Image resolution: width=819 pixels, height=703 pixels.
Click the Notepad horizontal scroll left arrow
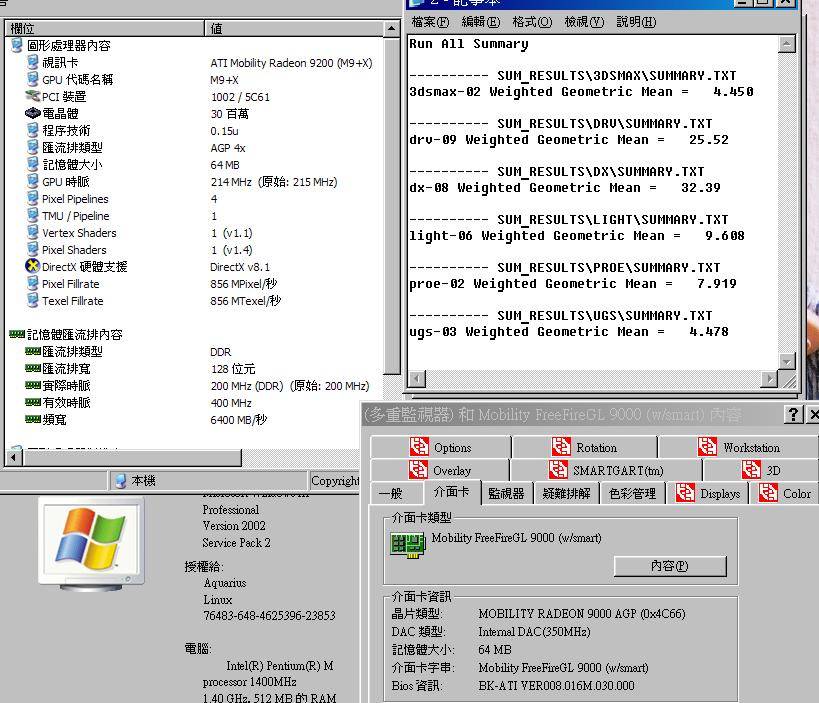pos(416,379)
